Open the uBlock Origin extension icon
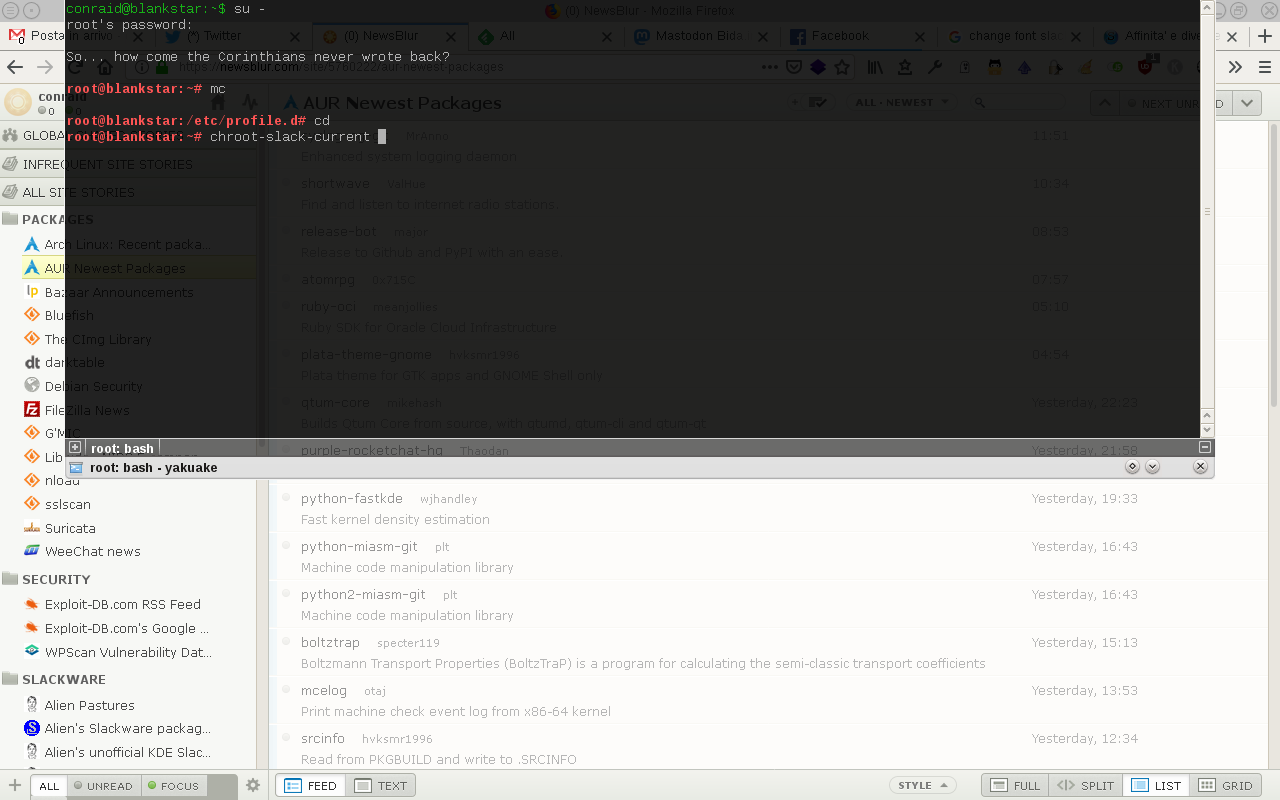Image resolution: width=1280 pixels, height=800 pixels. click(x=1146, y=67)
